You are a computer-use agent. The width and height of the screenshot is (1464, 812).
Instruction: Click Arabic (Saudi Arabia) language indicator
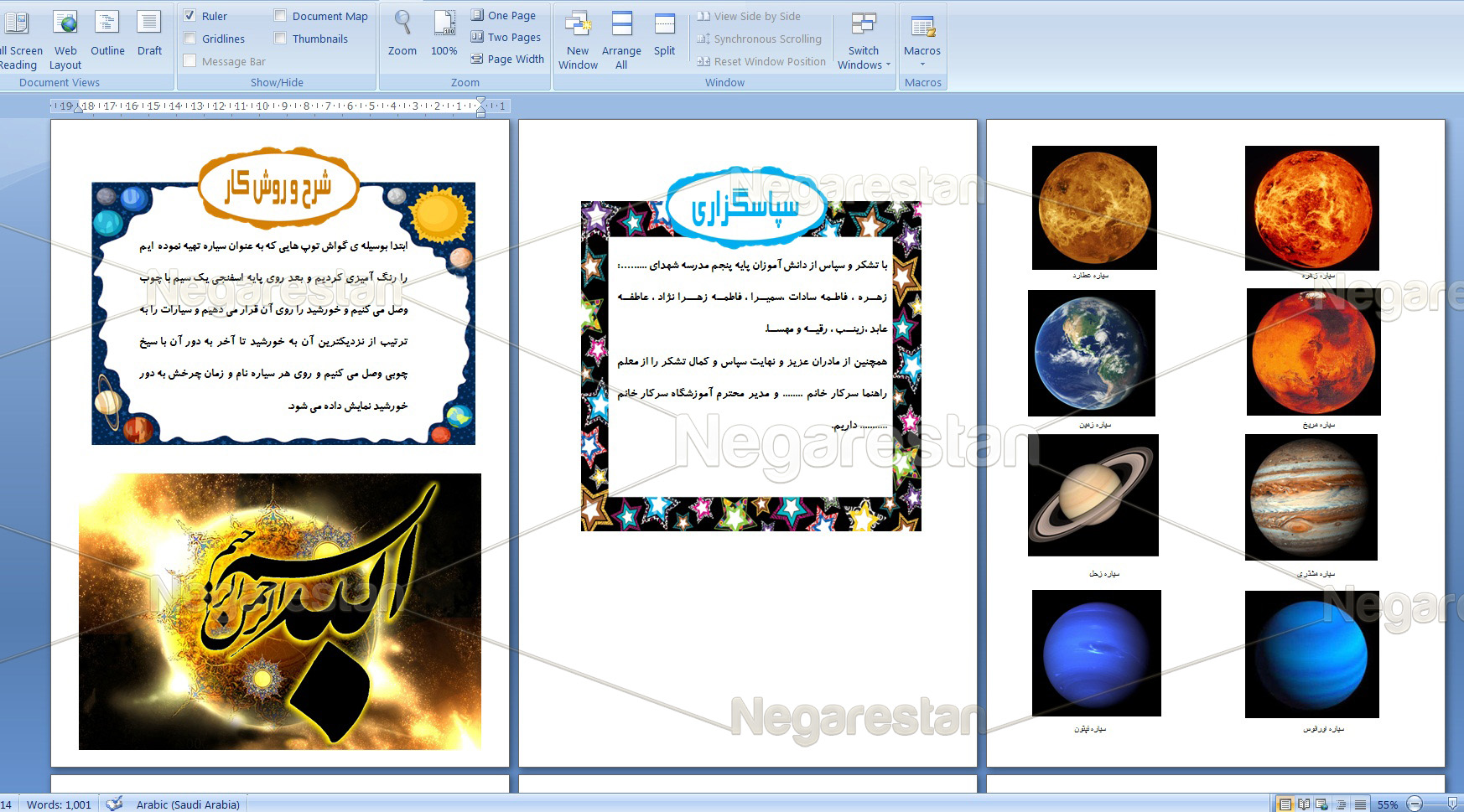click(188, 804)
